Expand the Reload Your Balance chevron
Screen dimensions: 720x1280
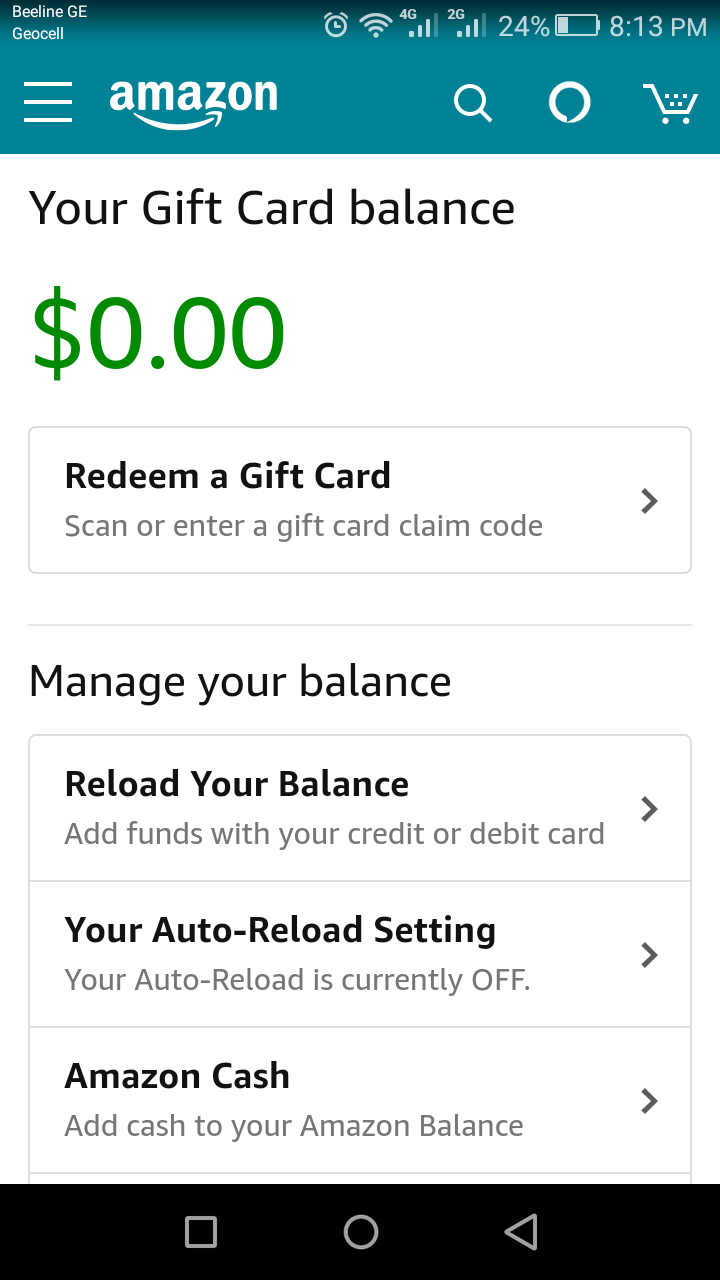[x=649, y=808]
